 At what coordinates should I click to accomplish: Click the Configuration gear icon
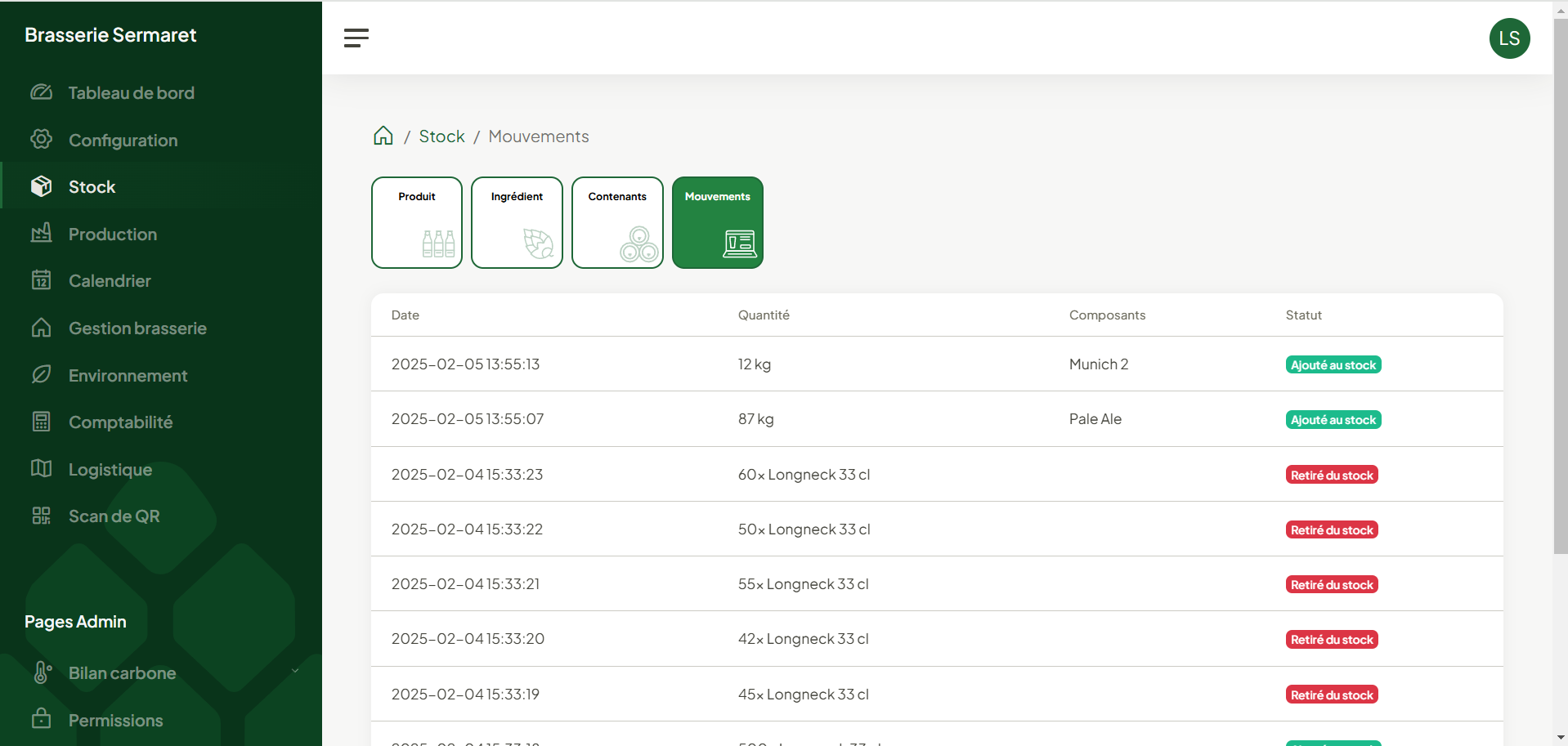pos(41,139)
